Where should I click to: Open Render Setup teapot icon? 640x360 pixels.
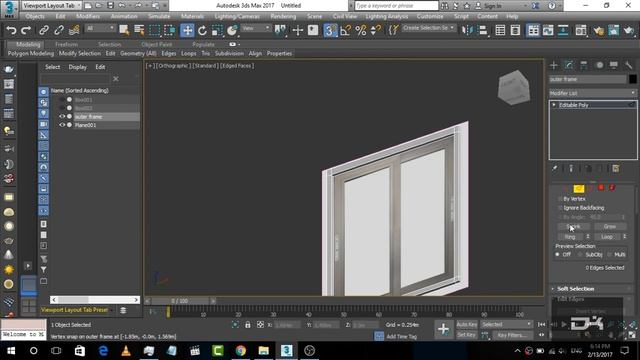[599, 30]
